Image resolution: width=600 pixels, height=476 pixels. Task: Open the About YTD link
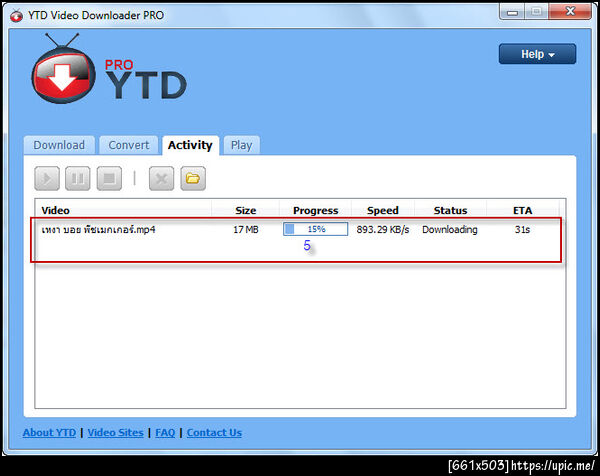pyautogui.click(x=49, y=432)
